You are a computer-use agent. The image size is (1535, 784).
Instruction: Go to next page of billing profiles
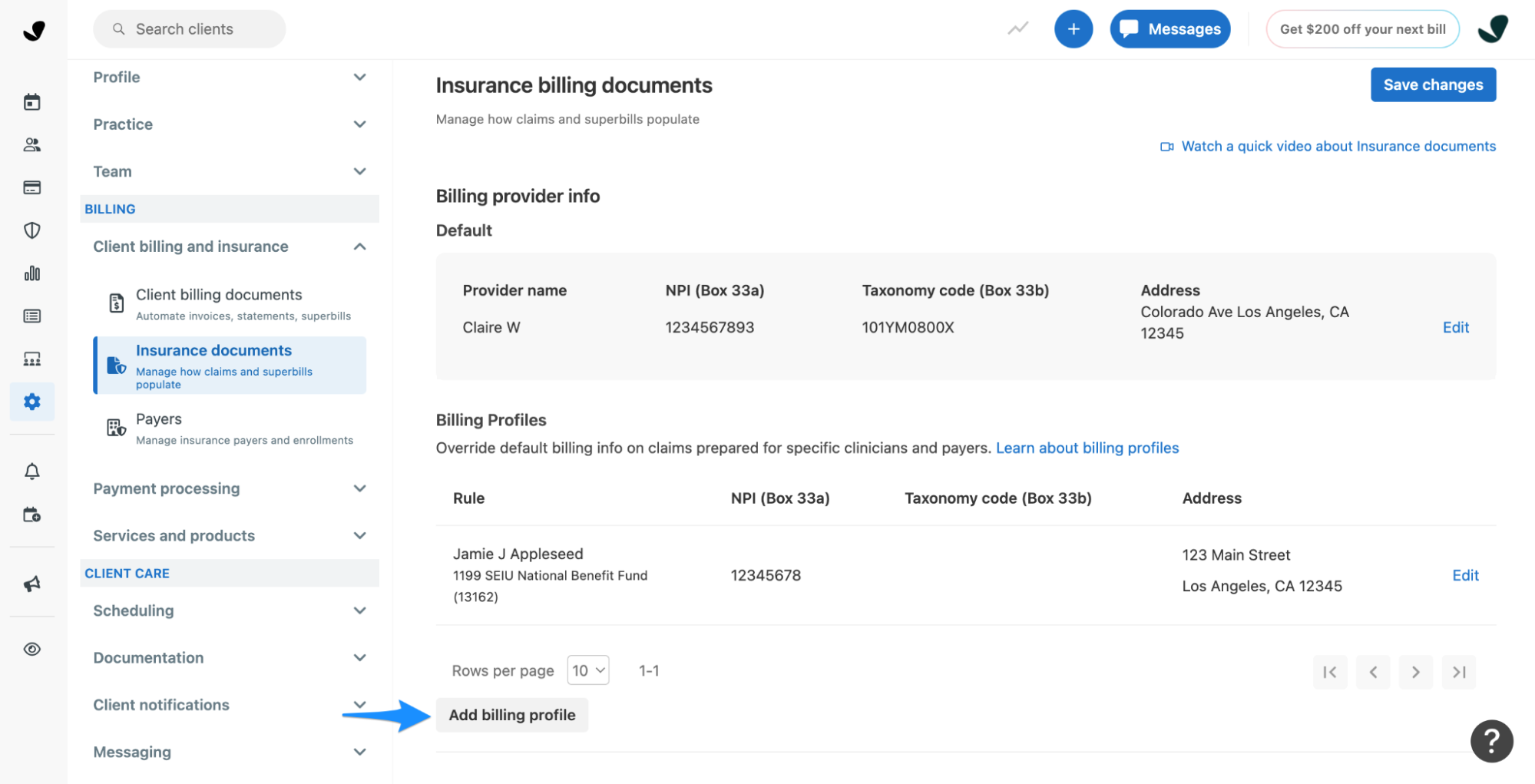[1415, 672]
